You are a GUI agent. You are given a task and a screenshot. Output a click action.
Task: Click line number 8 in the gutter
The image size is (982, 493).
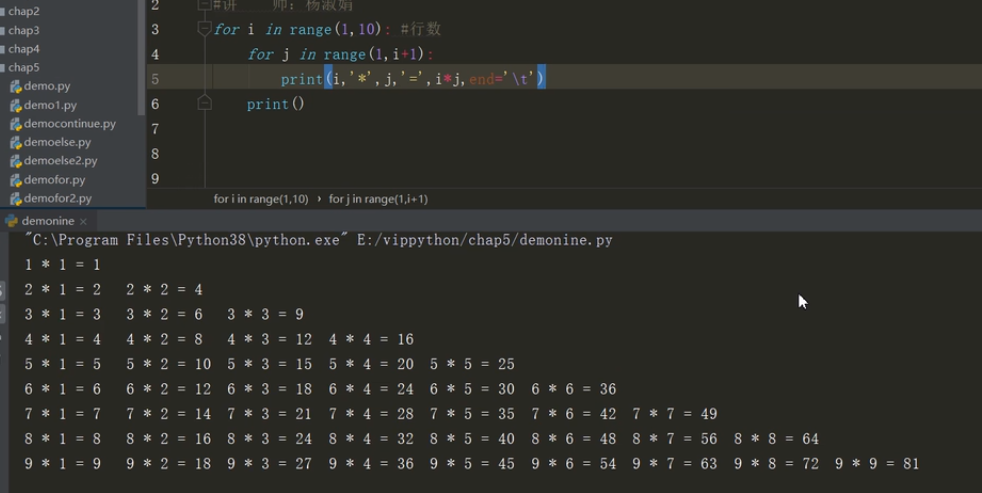coord(155,153)
